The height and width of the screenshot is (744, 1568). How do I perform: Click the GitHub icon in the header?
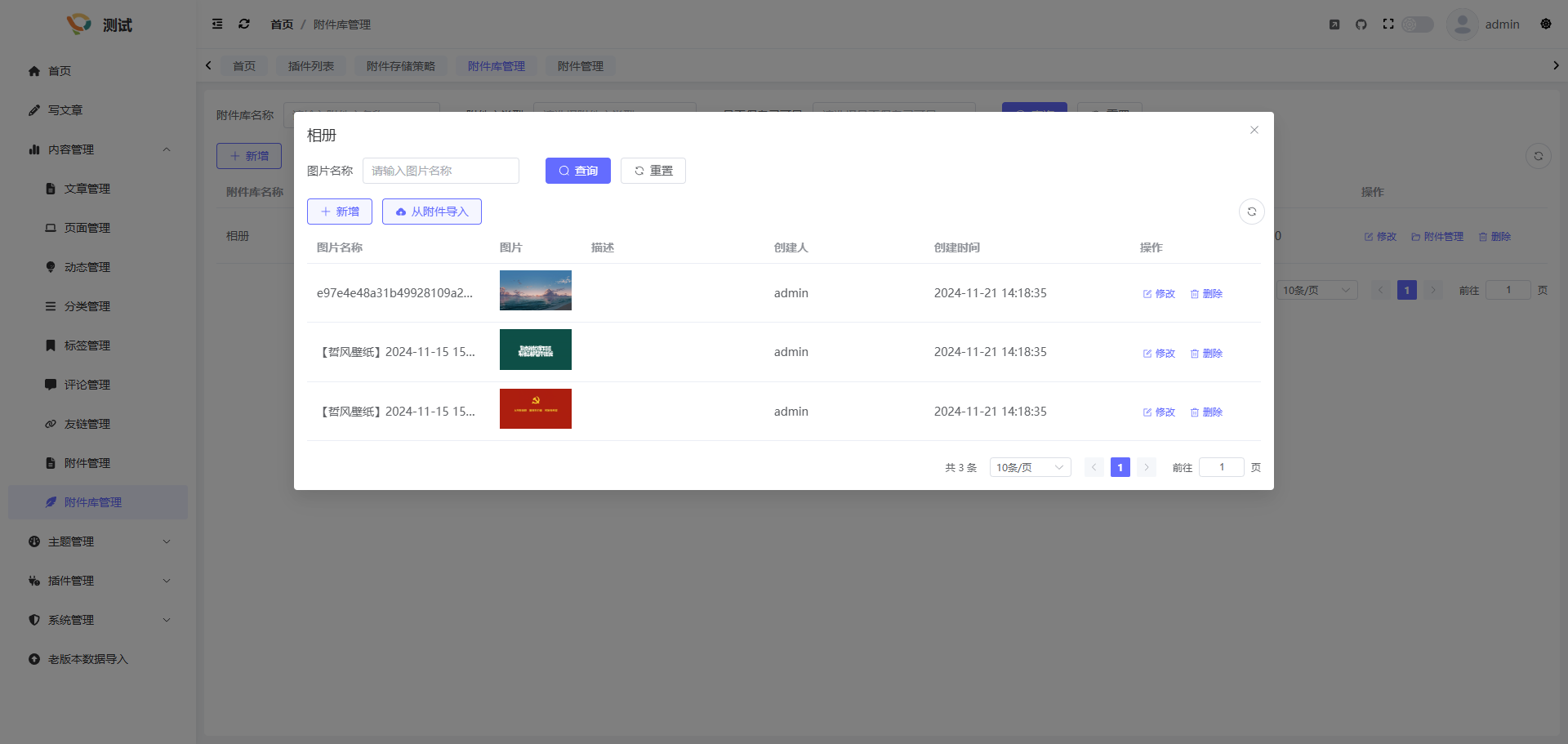click(x=1361, y=25)
